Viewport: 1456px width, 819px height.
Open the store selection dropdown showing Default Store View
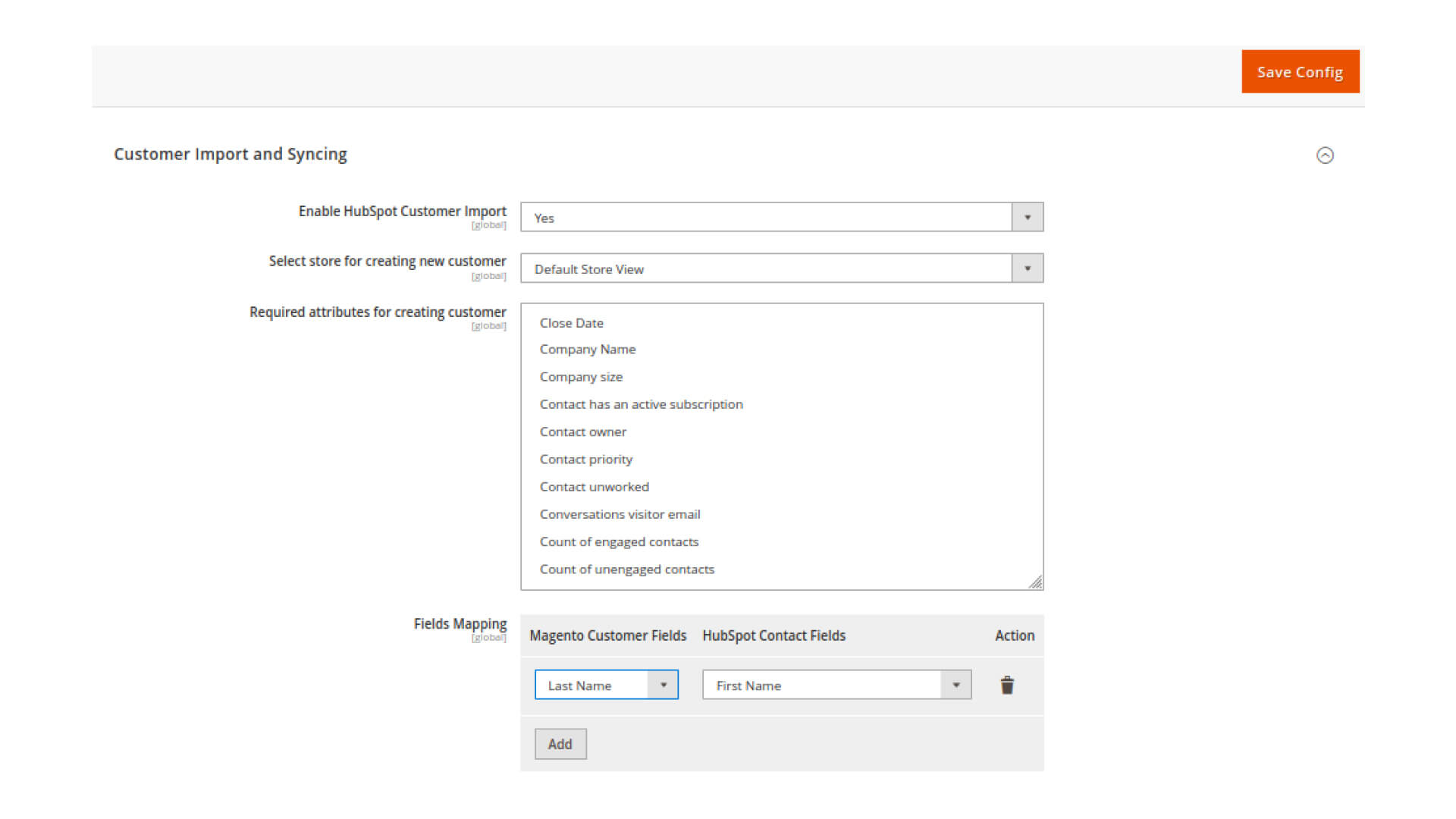[x=782, y=268]
